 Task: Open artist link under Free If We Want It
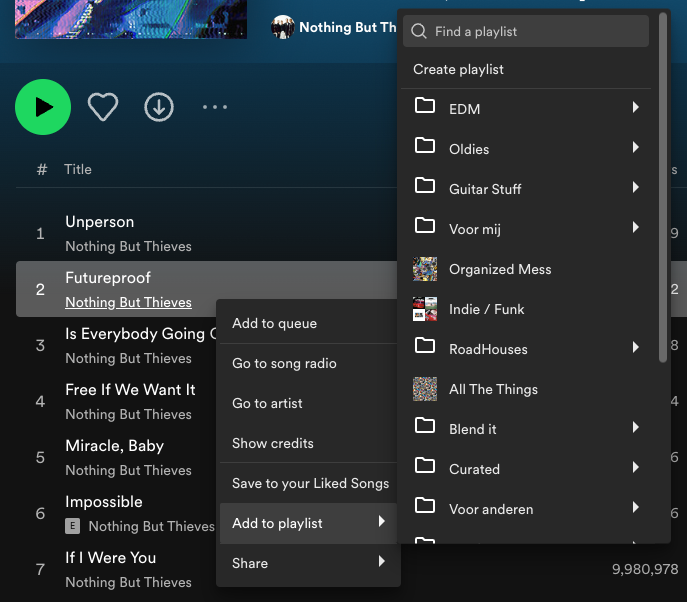pyautogui.click(x=128, y=414)
